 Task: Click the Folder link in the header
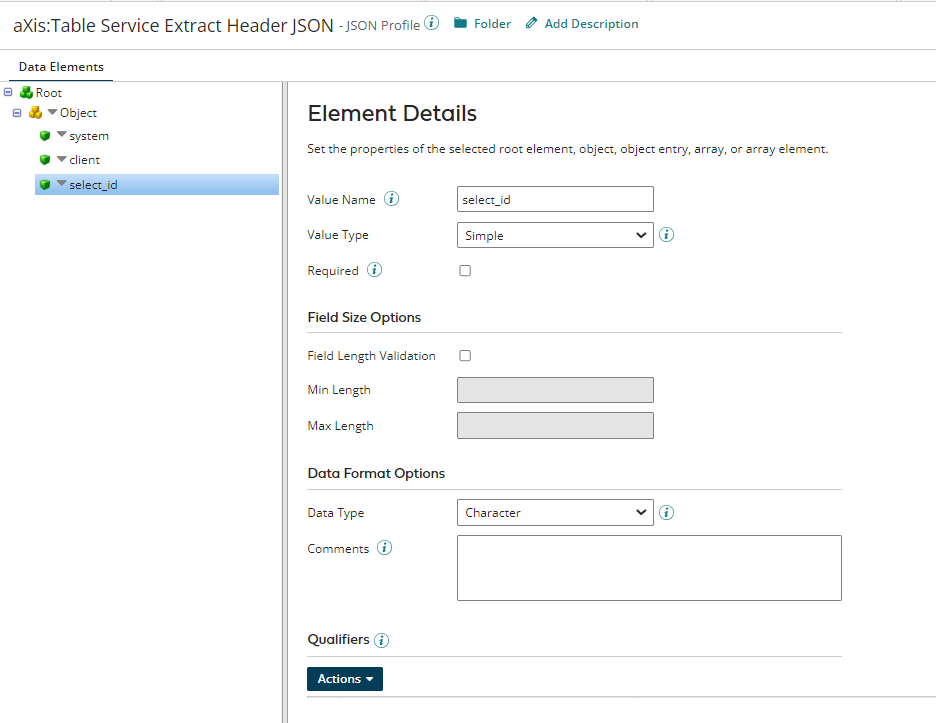(491, 22)
